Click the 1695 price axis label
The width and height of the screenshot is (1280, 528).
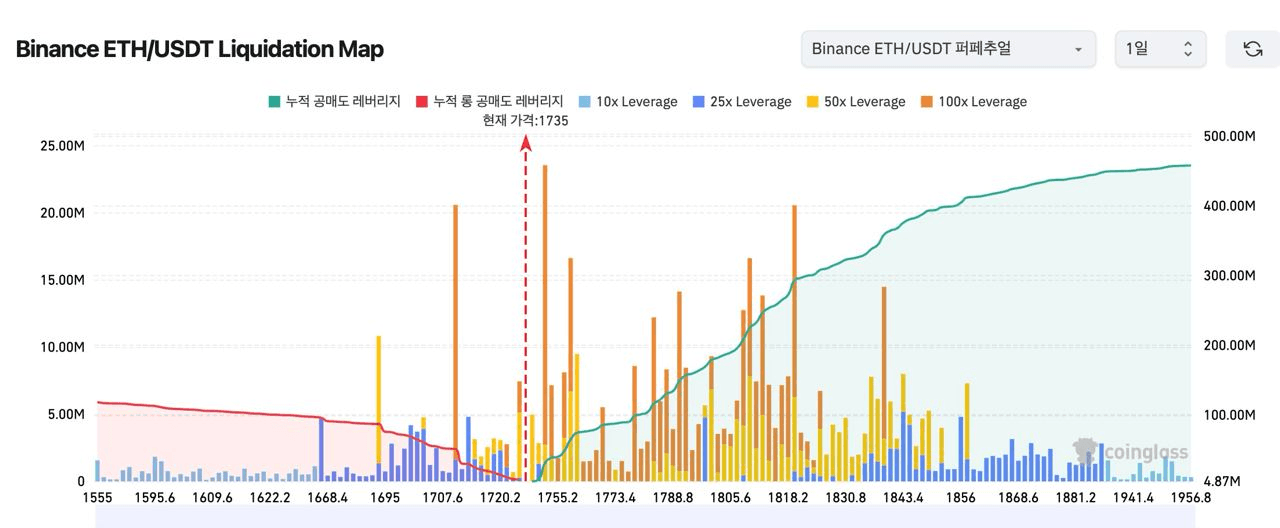pyautogui.click(x=385, y=497)
